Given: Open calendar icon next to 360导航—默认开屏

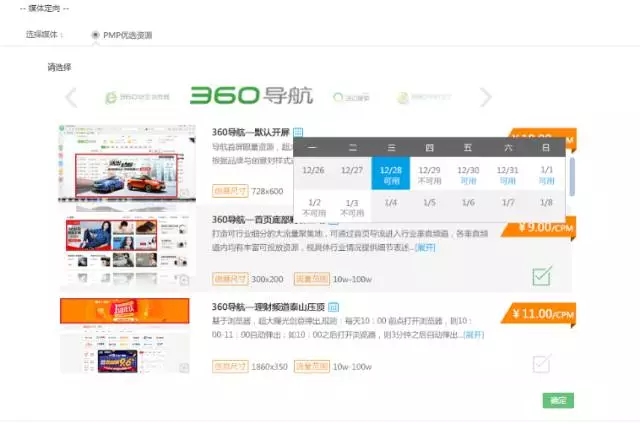Looking at the screenshot, I should 298,132.
